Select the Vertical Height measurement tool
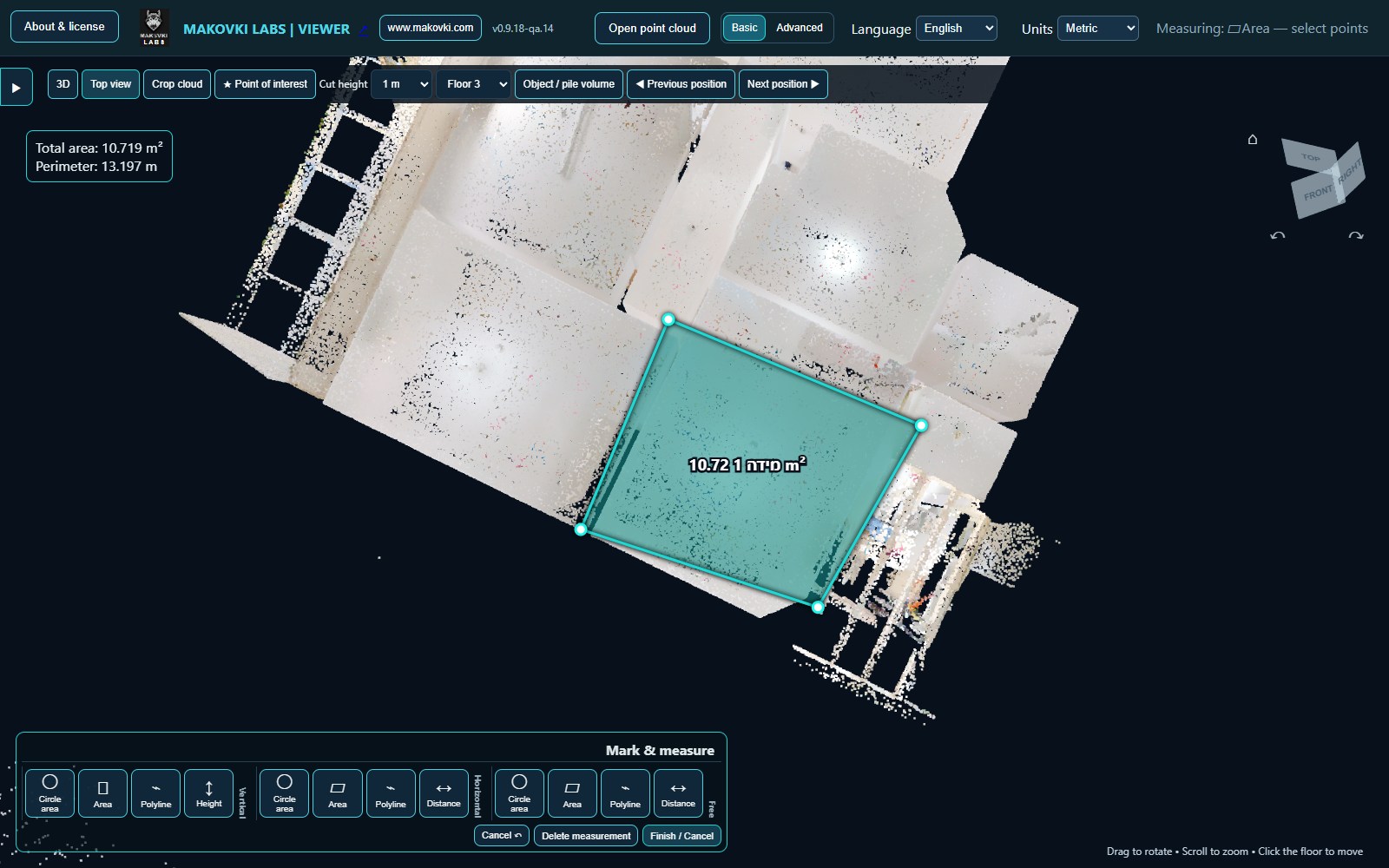1389x868 pixels. [208, 793]
